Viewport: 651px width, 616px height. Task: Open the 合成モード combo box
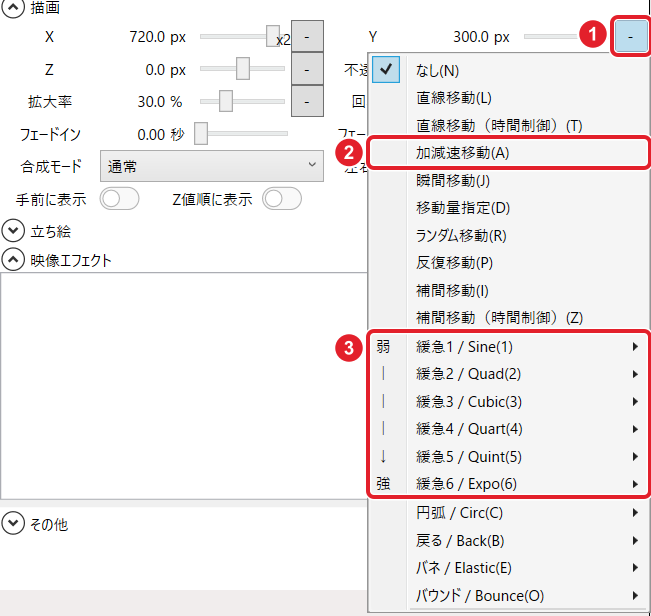pyautogui.click(x=212, y=166)
